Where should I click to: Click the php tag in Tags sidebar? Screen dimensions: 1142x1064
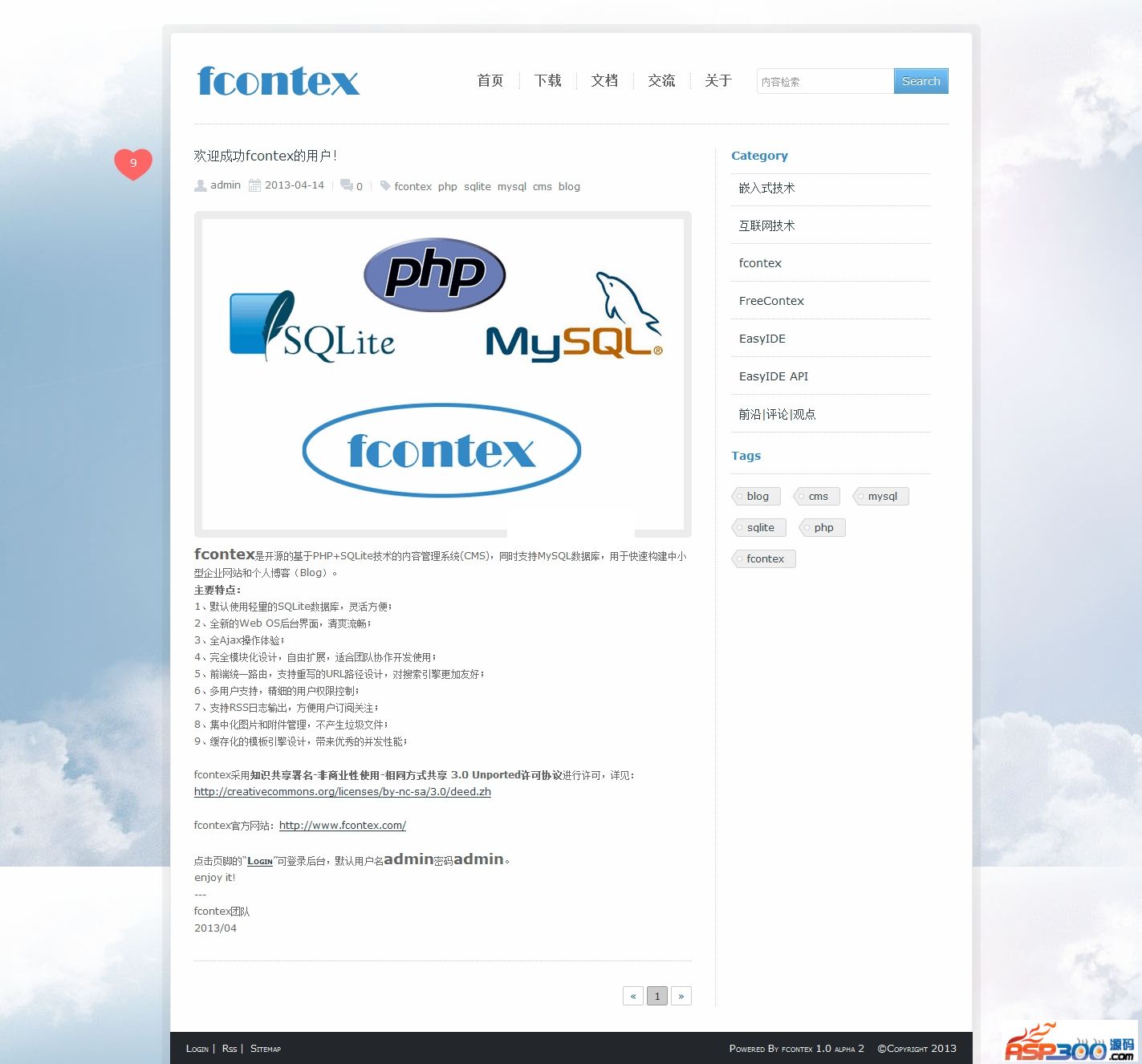[822, 528]
